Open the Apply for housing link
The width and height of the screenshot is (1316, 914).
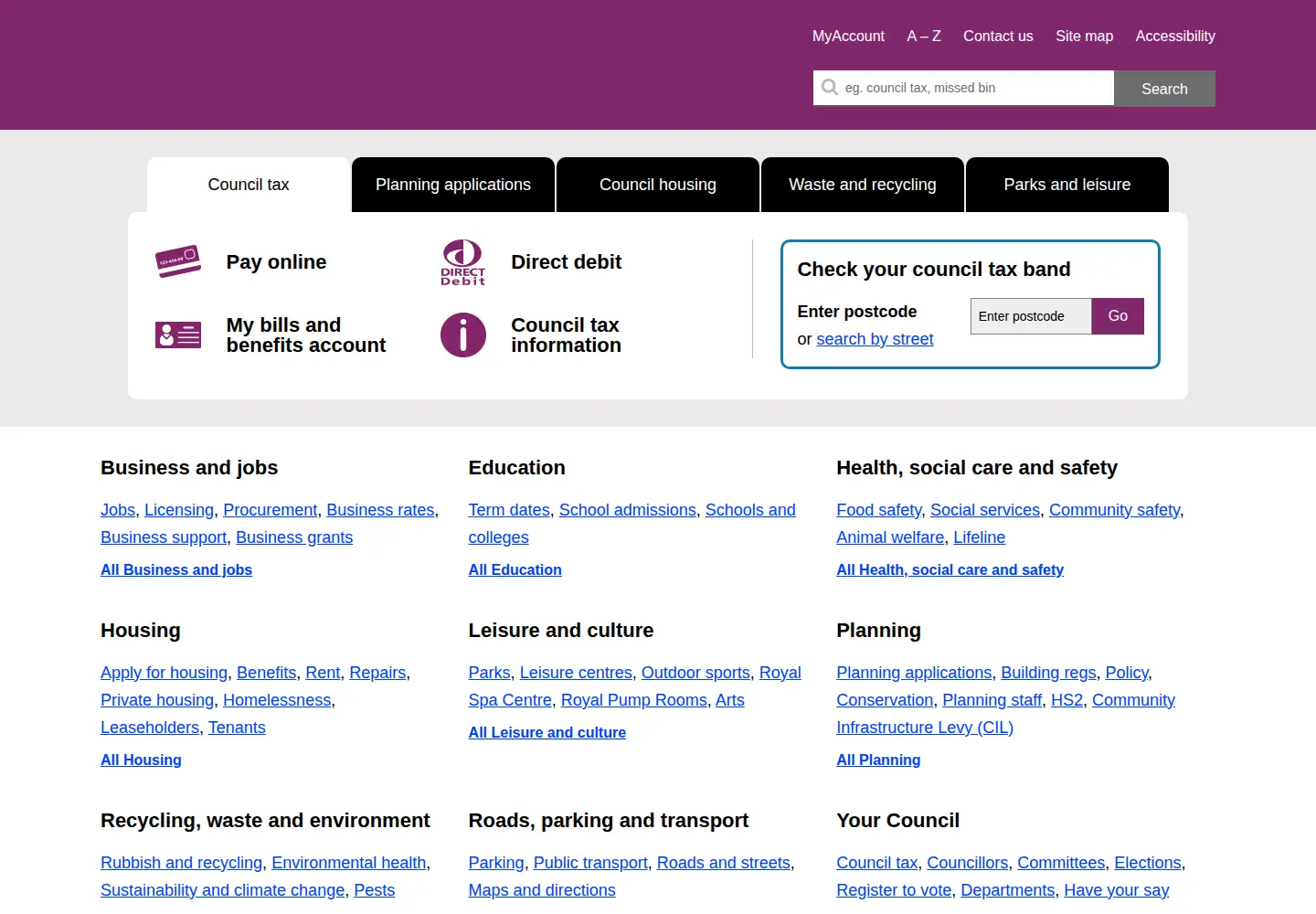164,673
